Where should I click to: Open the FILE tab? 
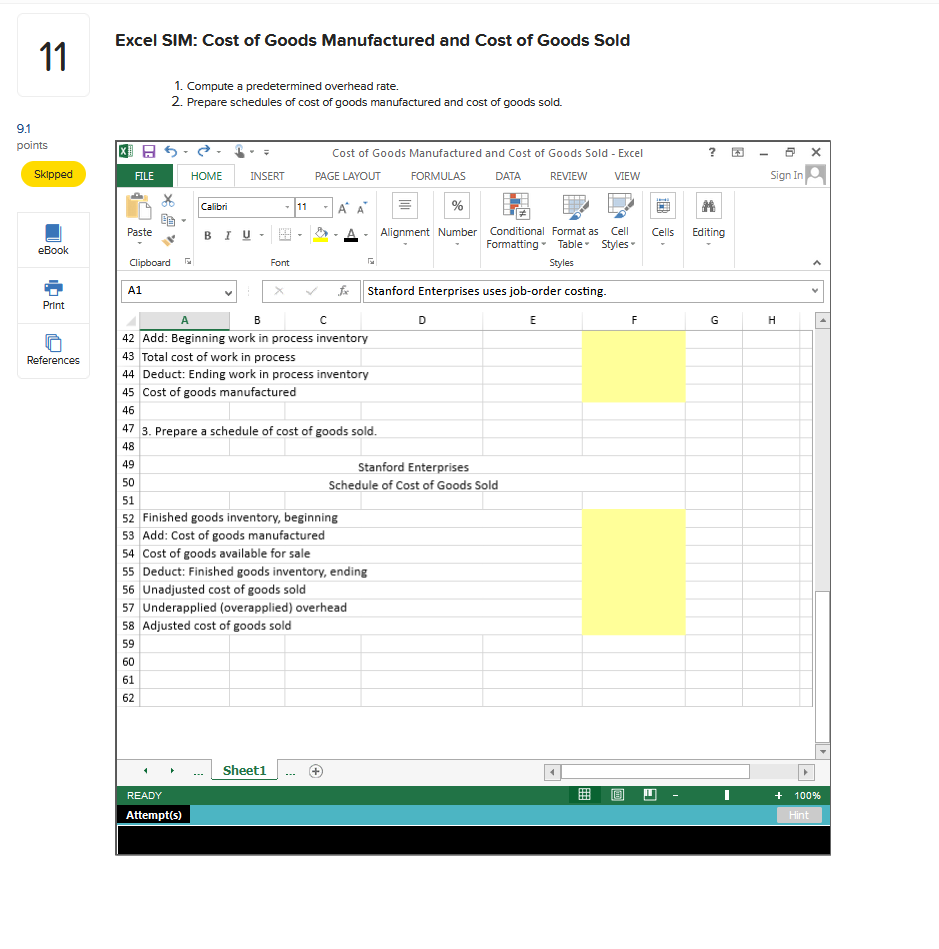pos(144,176)
